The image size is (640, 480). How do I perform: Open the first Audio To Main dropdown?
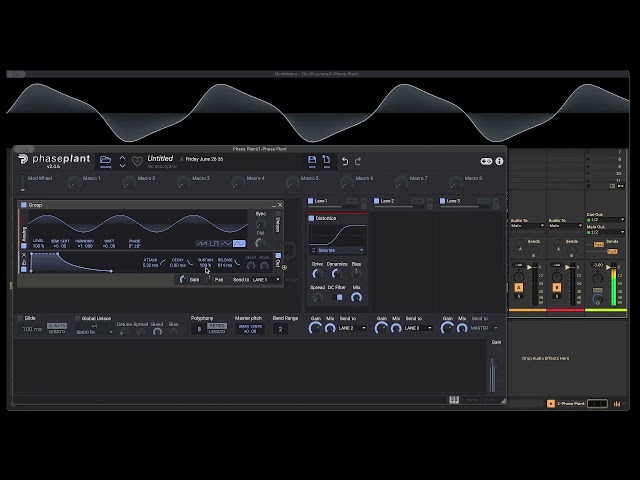[527, 226]
